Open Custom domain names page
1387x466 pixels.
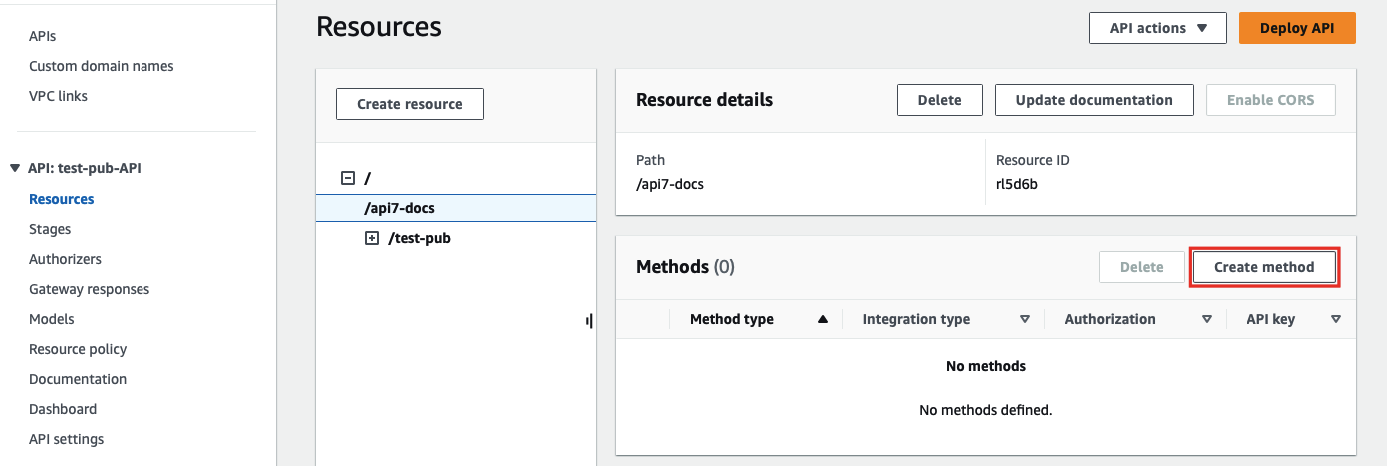(101, 66)
